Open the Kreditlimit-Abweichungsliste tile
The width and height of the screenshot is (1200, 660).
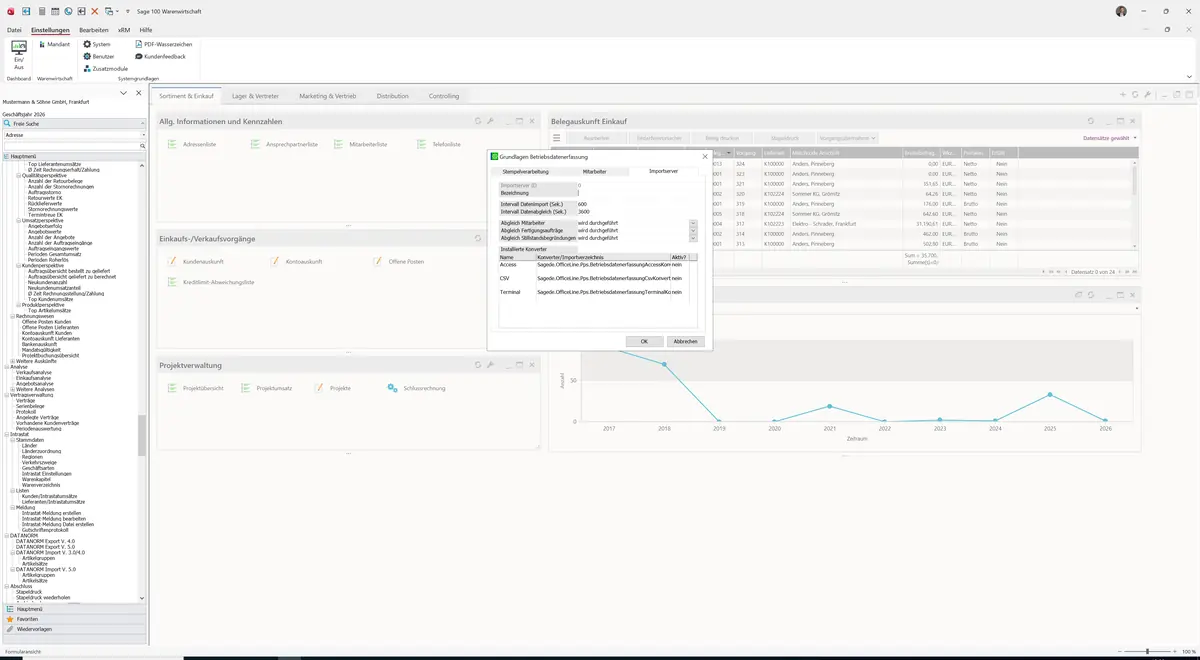coord(210,282)
